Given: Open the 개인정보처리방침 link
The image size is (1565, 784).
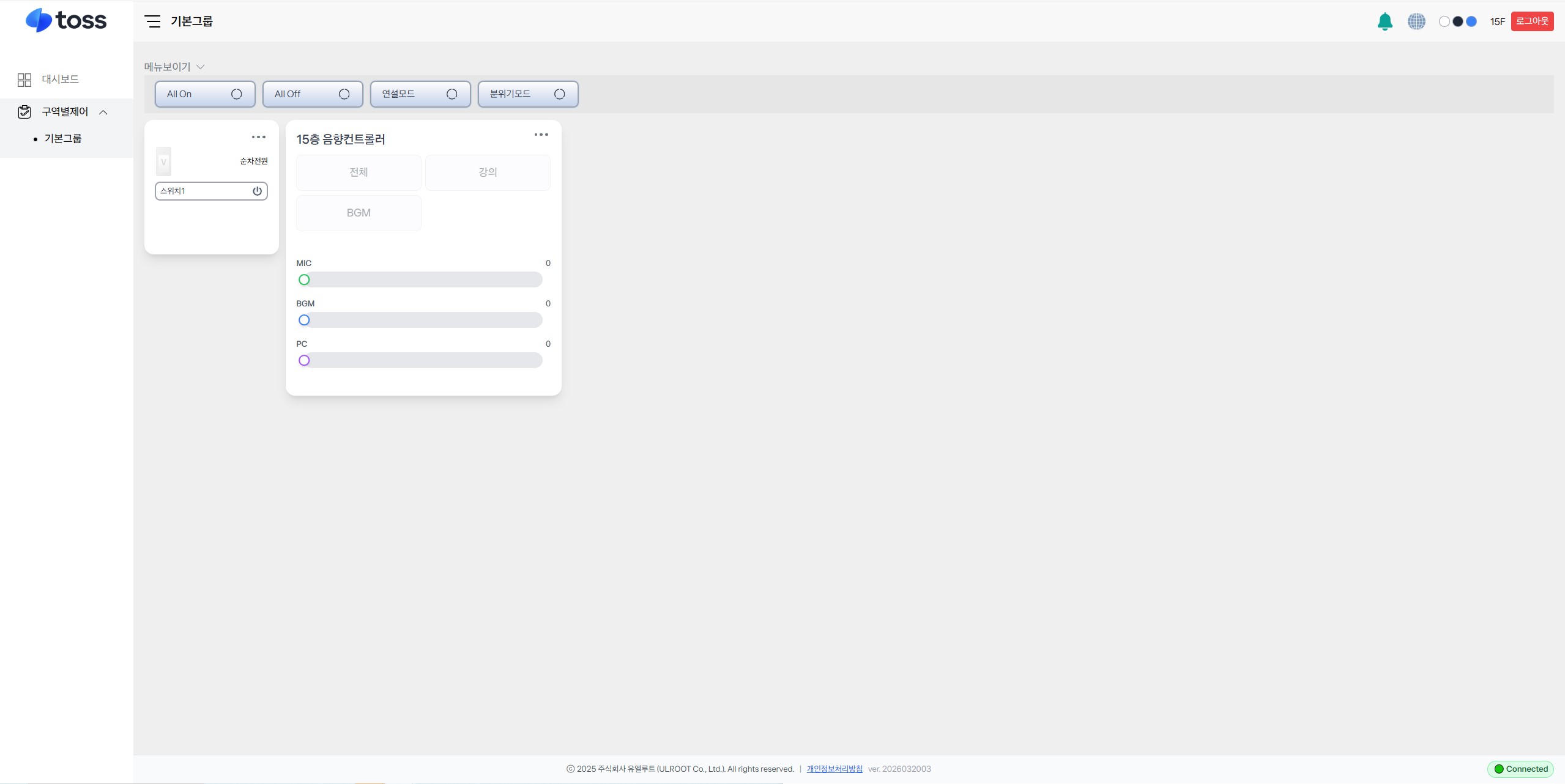Looking at the screenshot, I should [835, 769].
